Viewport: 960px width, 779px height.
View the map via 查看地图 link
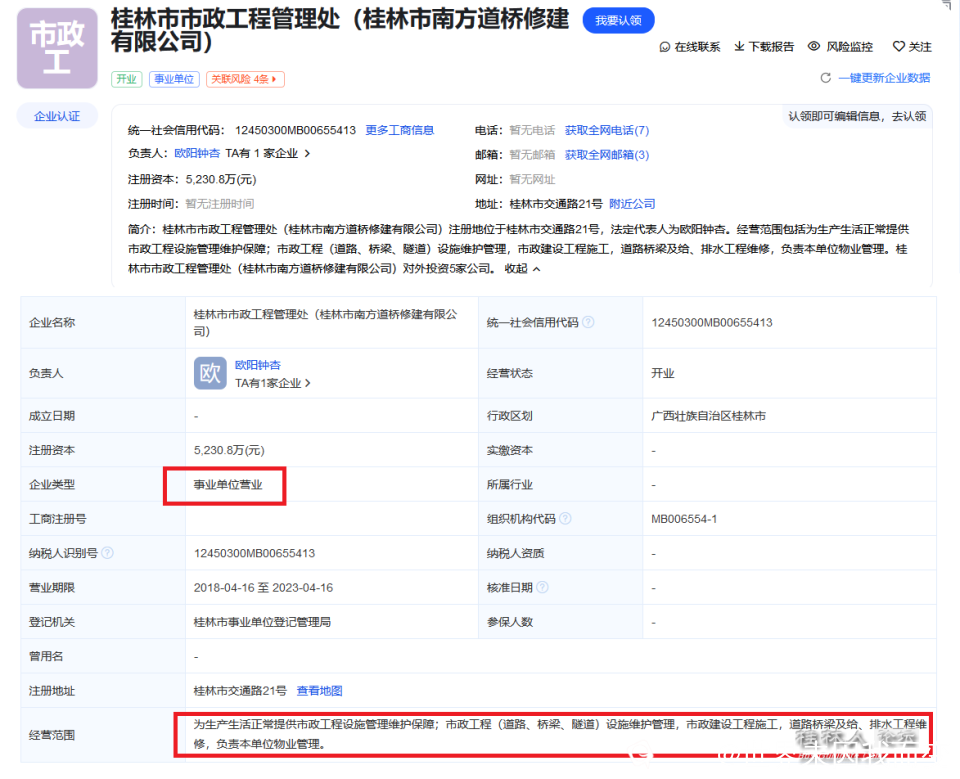(320, 690)
